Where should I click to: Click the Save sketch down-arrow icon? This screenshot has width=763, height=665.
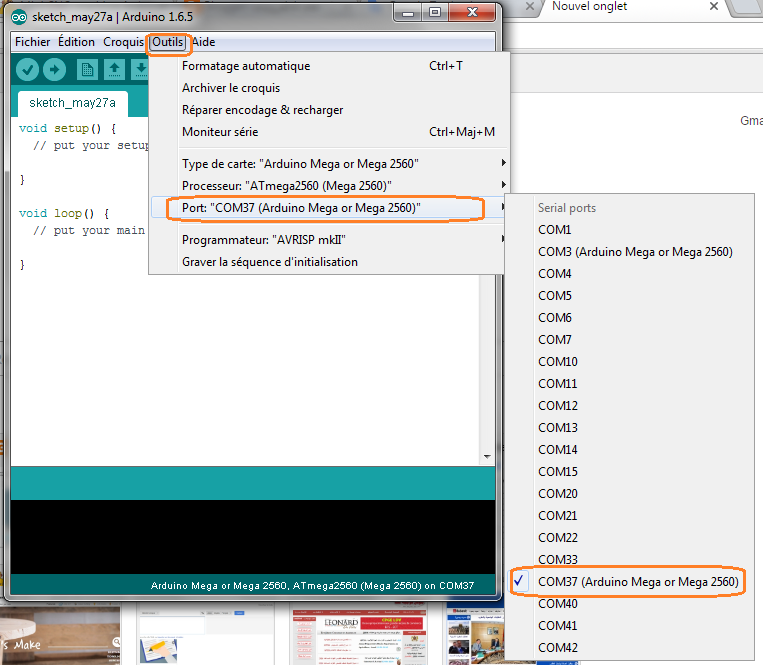[x=141, y=70]
